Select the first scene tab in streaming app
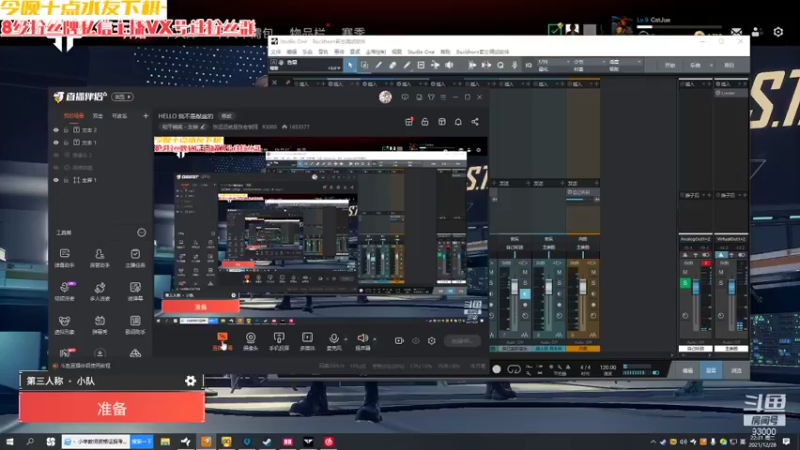The image size is (800, 450). (x=74, y=116)
